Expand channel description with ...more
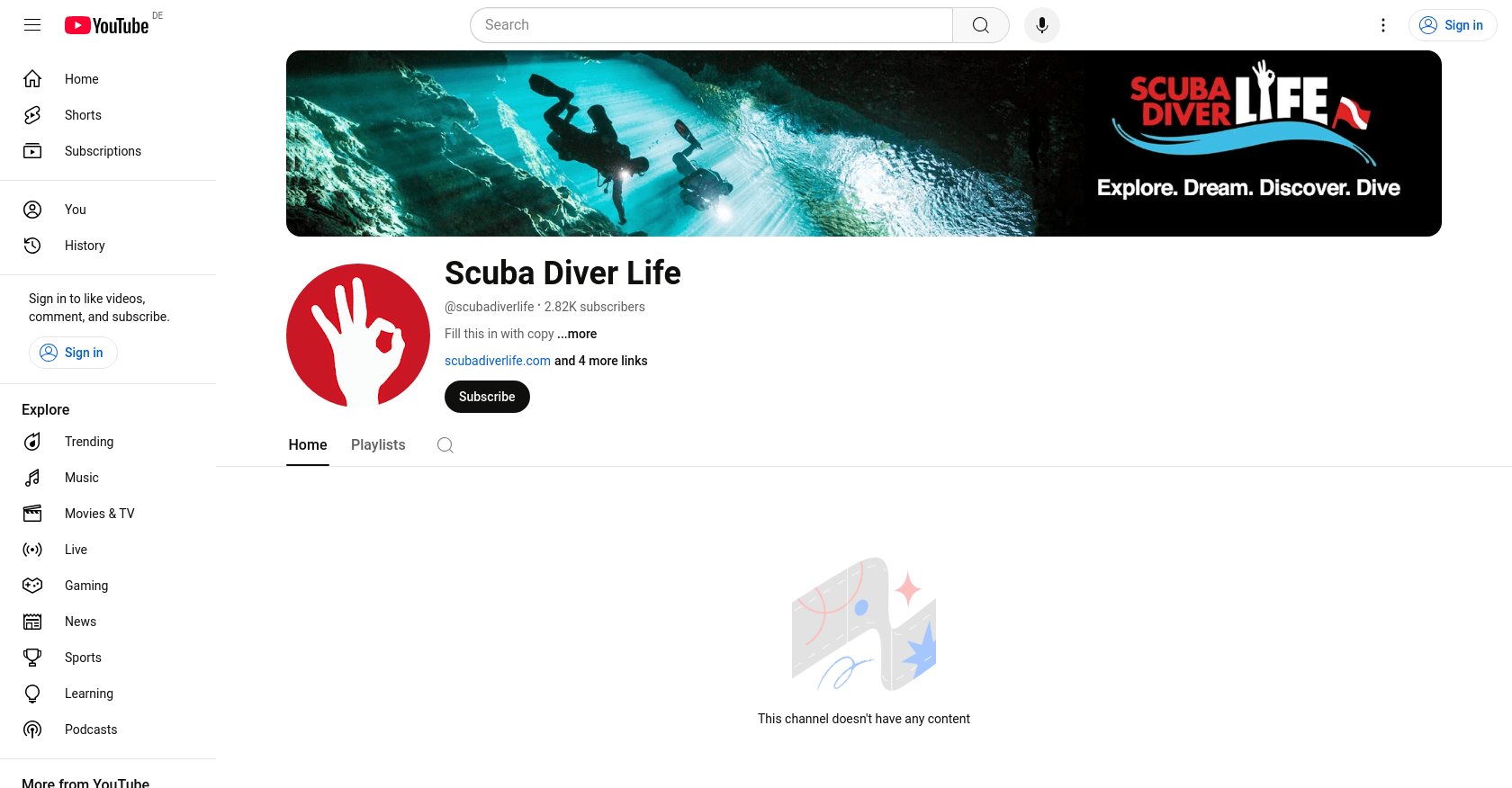Screen dimensions: 1512x788 coord(577,334)
